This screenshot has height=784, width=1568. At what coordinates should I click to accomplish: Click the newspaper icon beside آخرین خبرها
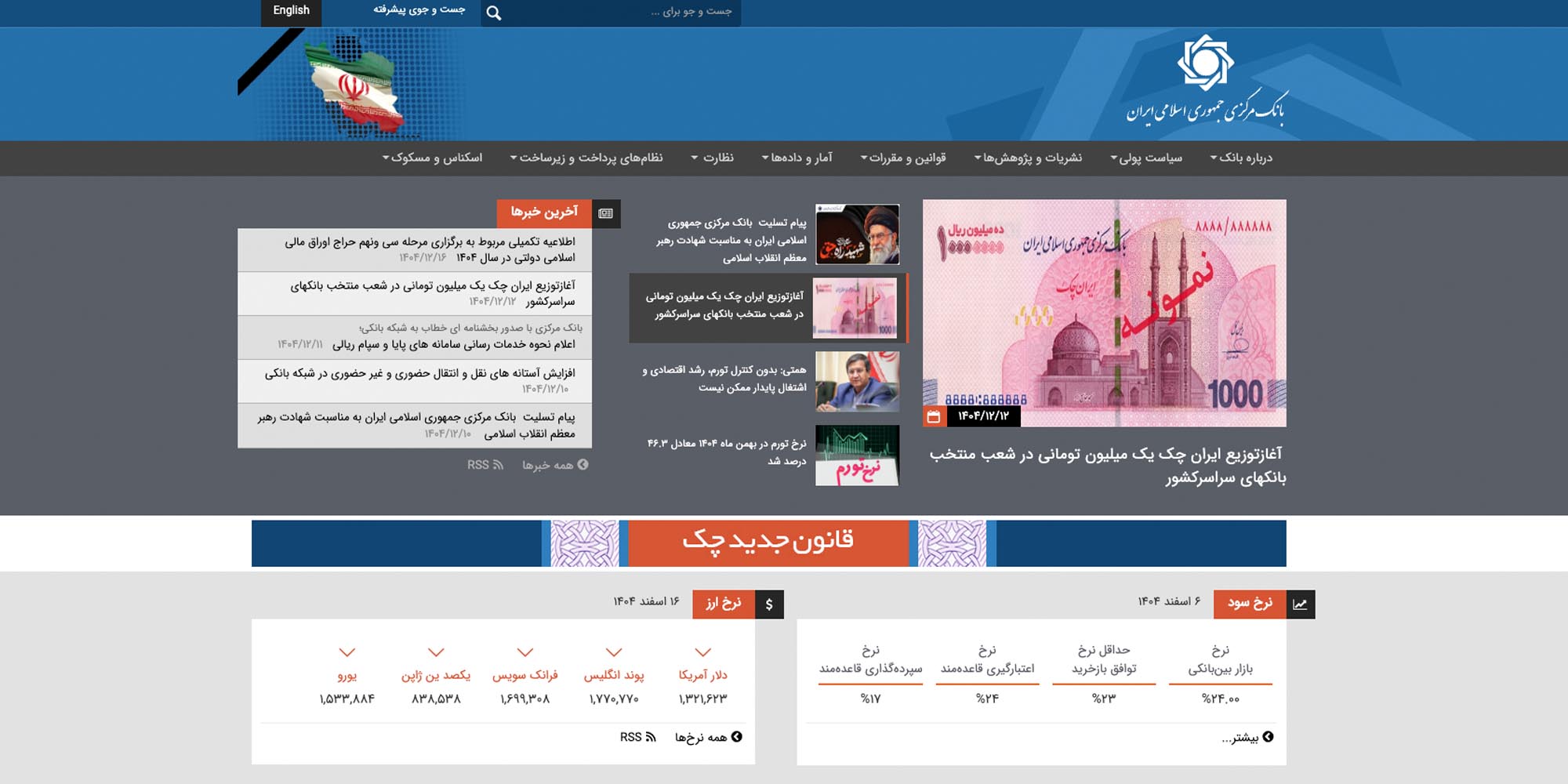click(605, 213)
